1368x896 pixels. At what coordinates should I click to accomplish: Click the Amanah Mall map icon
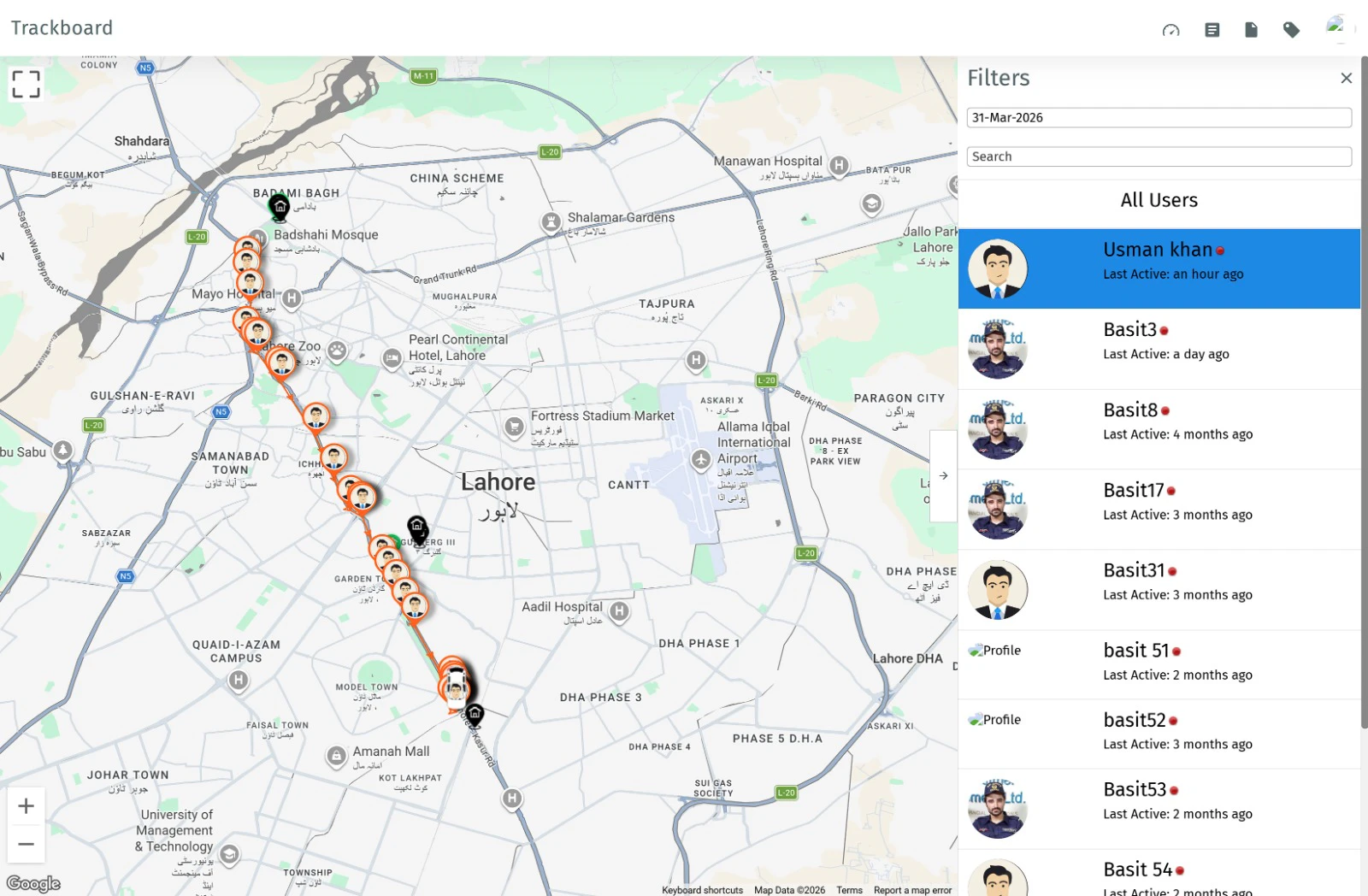click(336, 756)
